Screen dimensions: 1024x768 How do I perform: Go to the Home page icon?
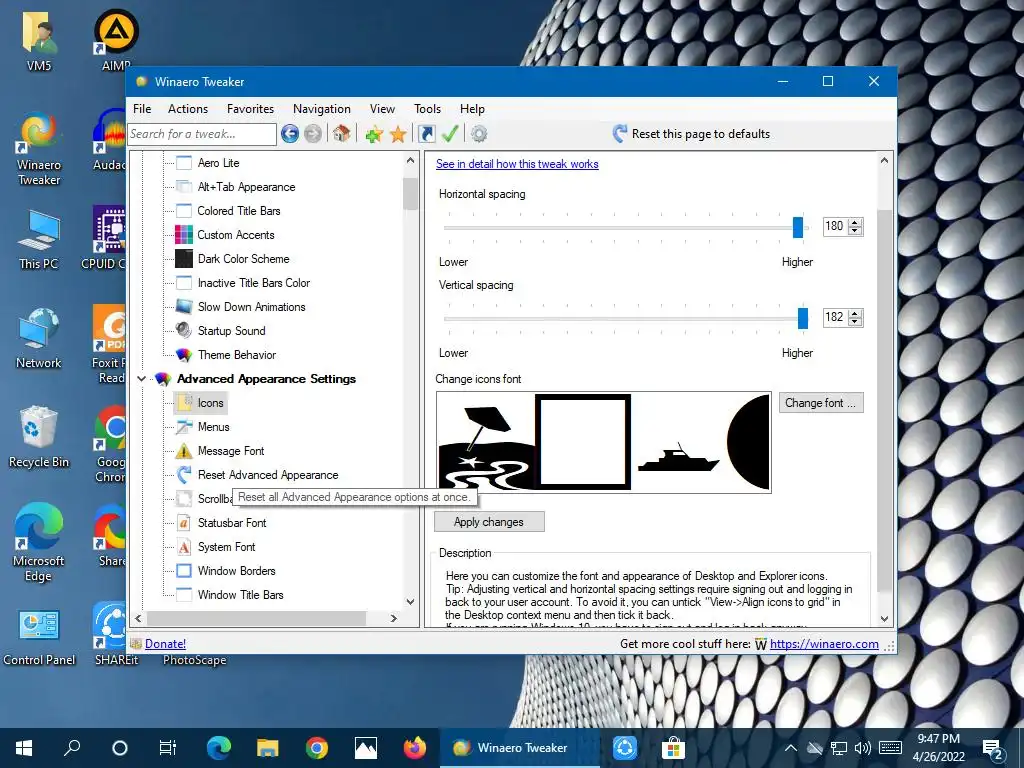click(x=341, y=133)
